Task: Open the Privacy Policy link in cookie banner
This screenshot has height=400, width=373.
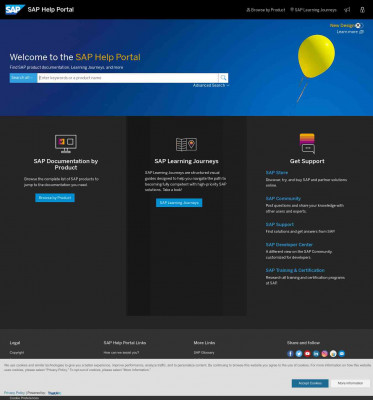Action: 14,393
